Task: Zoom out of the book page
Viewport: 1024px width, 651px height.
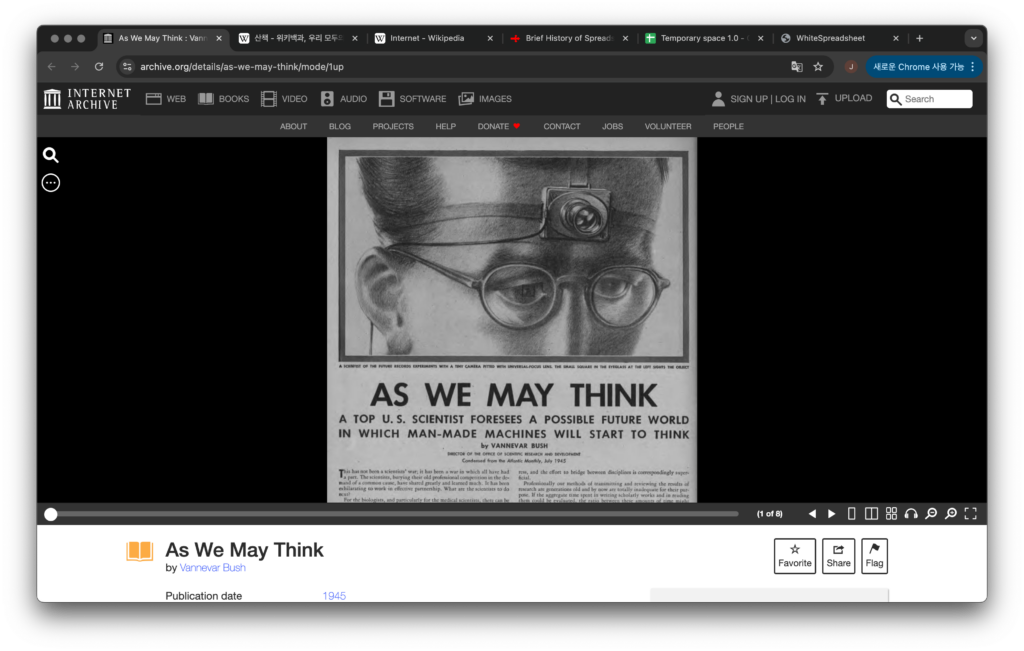Action: (931, 514)
